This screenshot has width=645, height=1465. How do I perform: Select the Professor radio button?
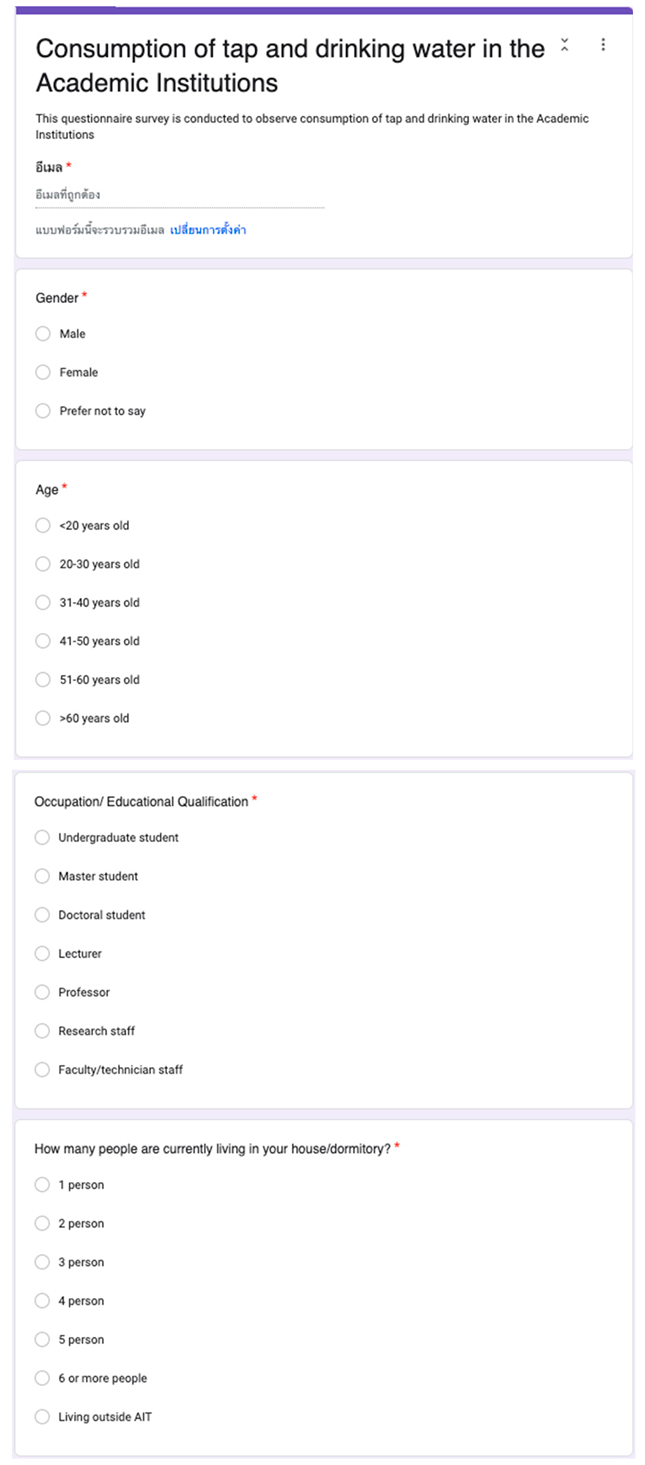coord(42,992)
